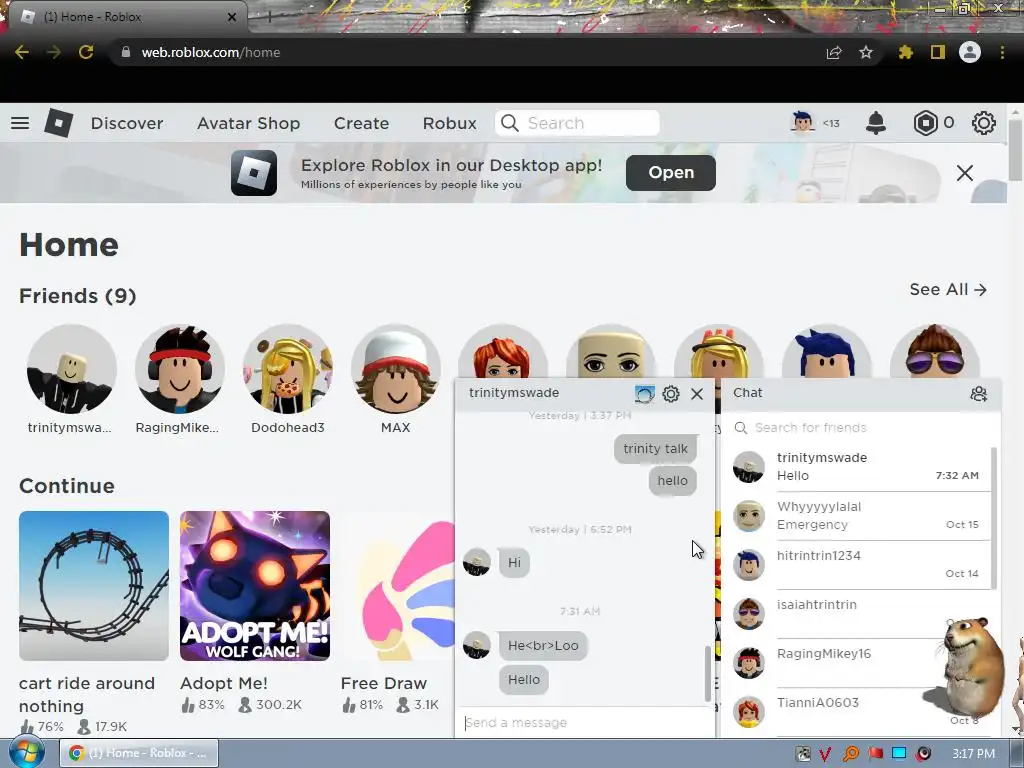The height and width of the screenshot is (768, 1024).
Task: Open TianniA0603 conversation
Action: click(x=857, y=711)
